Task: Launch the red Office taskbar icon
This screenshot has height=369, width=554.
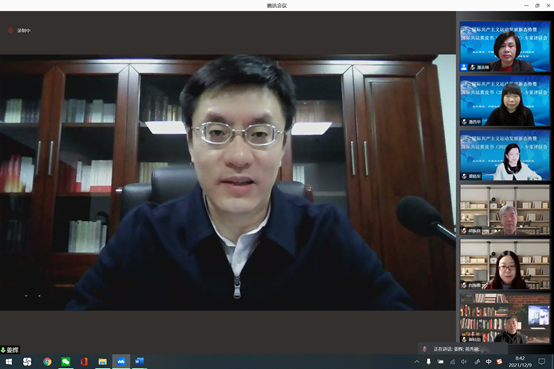Action: point(84,362)
